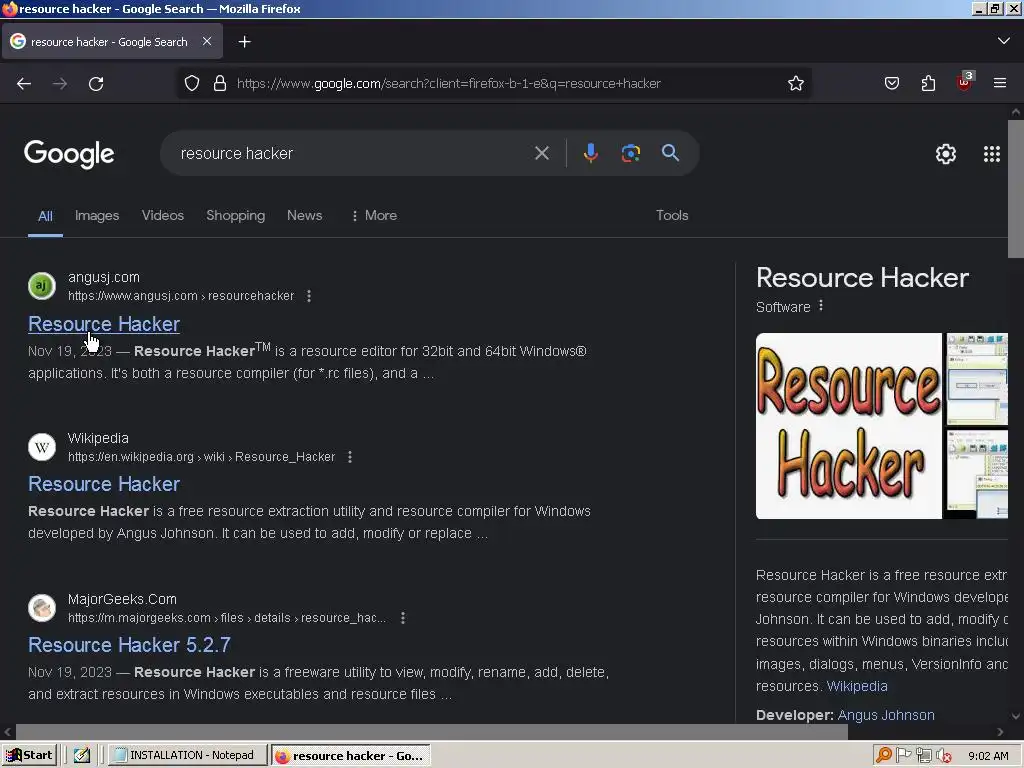
Task: Click the scroll down arrow
Action: click(x=1016, y=716)
